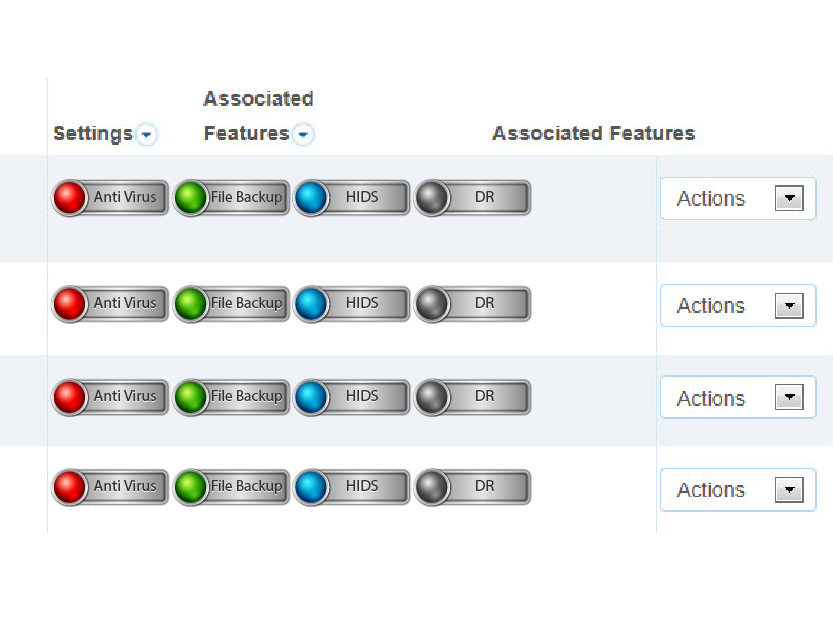Click the gray DR indicator in second row
Image resolution: width=833 pixels, height=625 pixels.
(x=432, y=304)
